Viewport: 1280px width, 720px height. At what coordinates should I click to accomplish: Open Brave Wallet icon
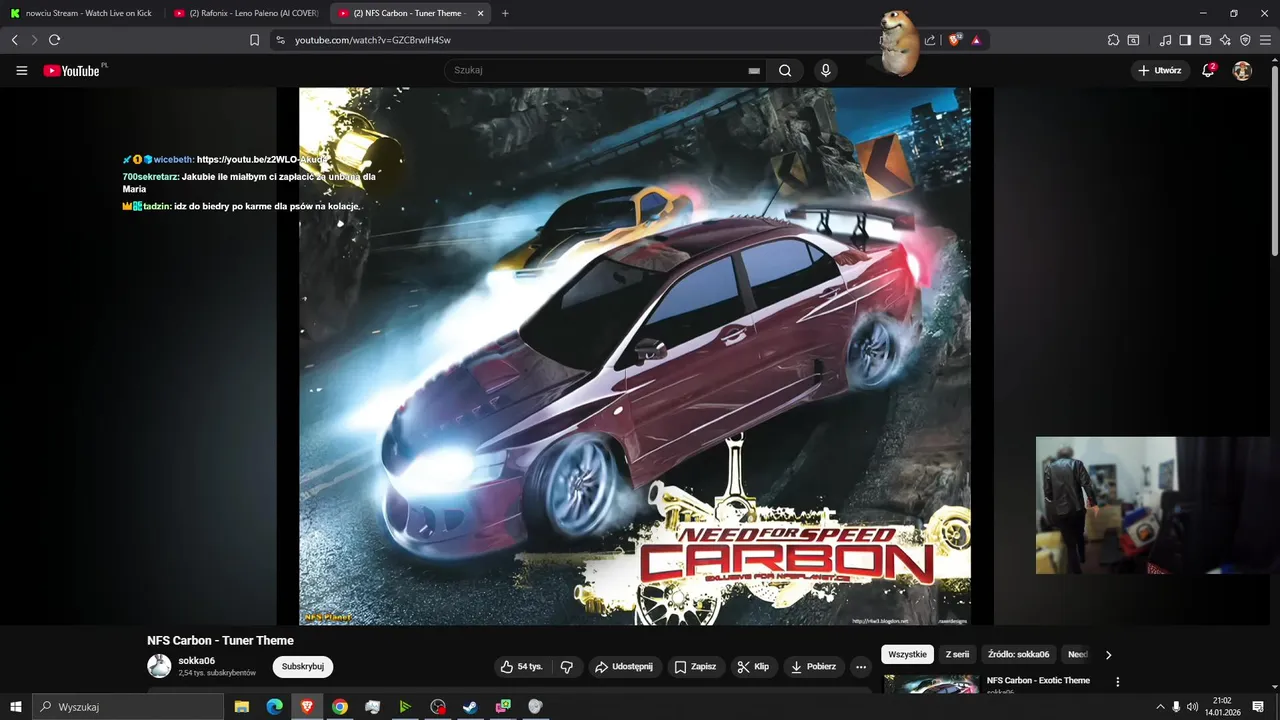click(1205, 40)
